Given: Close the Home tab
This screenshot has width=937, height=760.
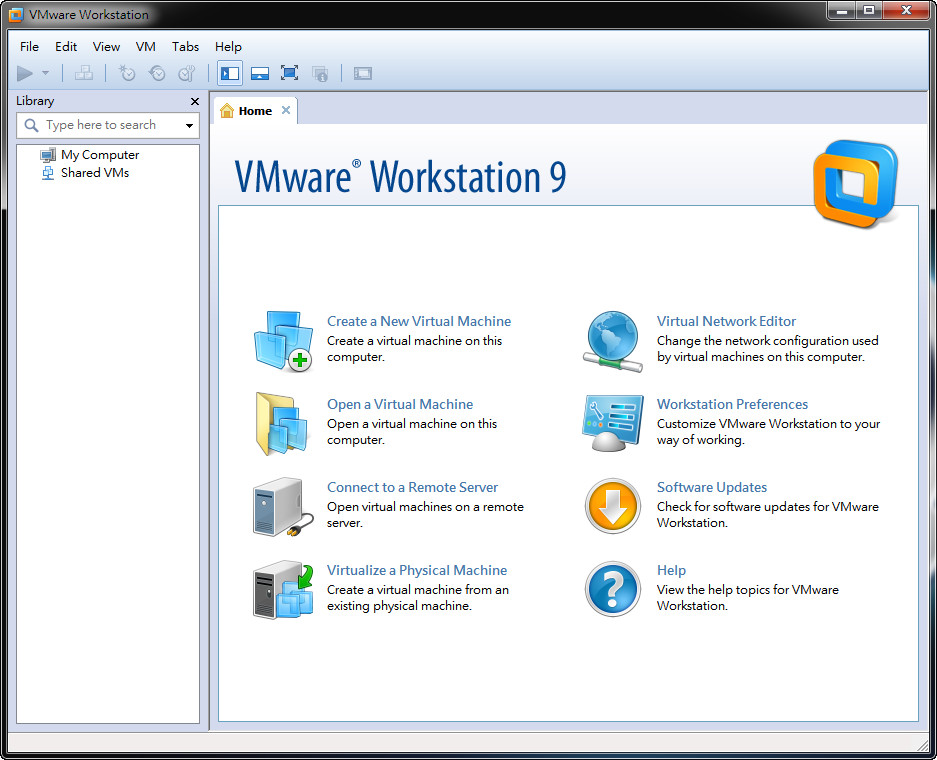Looking at the screenshot, I should click(x=286, y=110).
